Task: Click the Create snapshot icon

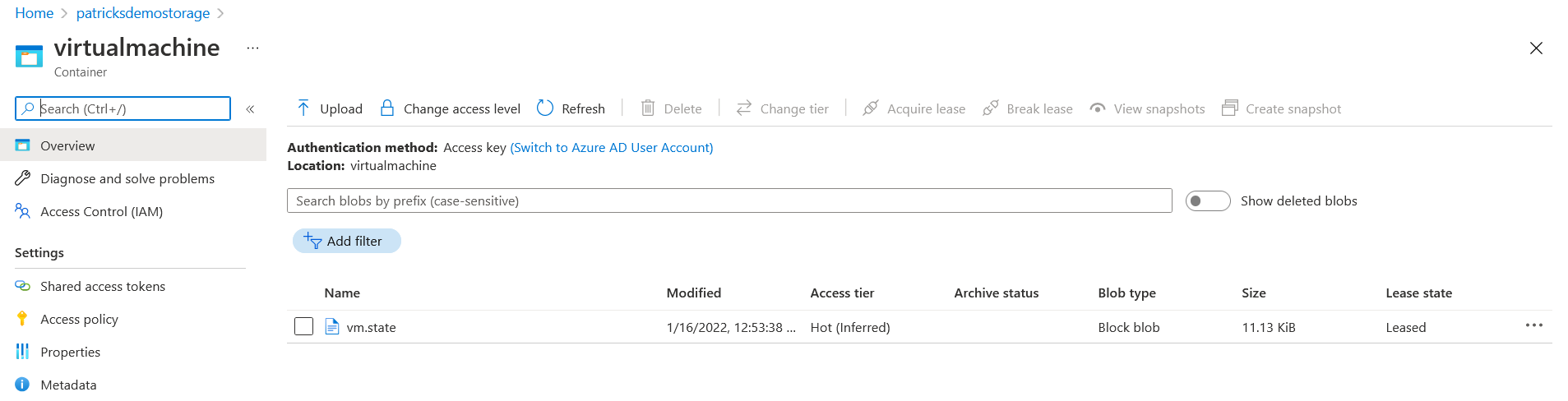Action: click(x=1230, y=108)
